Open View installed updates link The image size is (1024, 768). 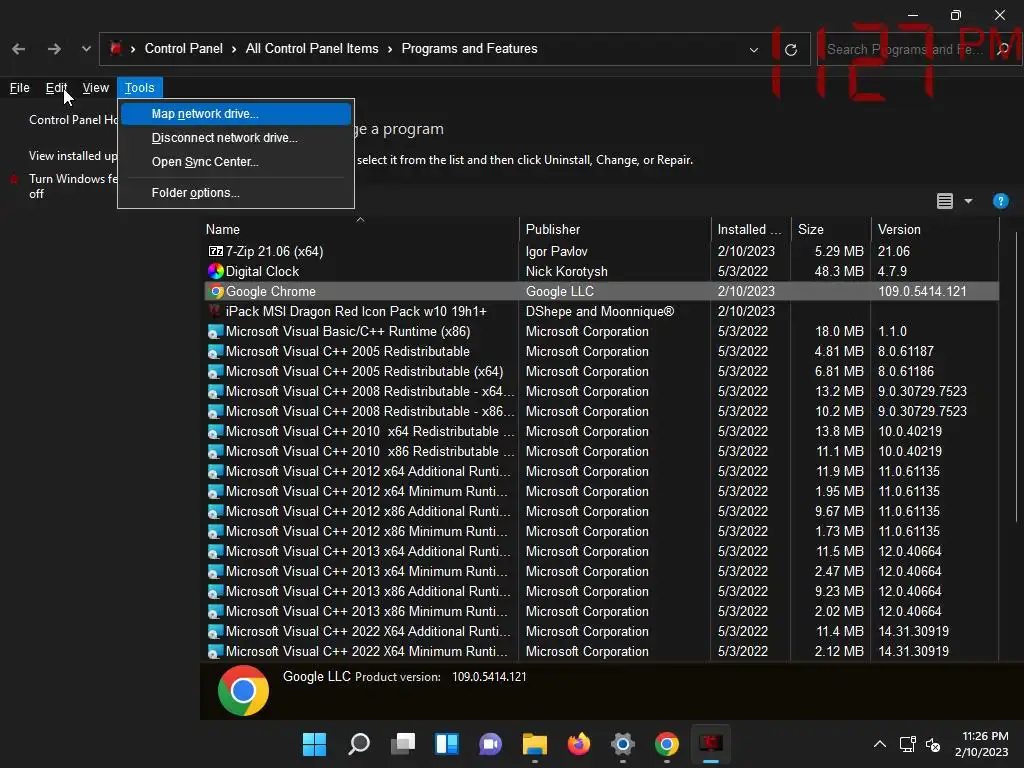[73, 156]
